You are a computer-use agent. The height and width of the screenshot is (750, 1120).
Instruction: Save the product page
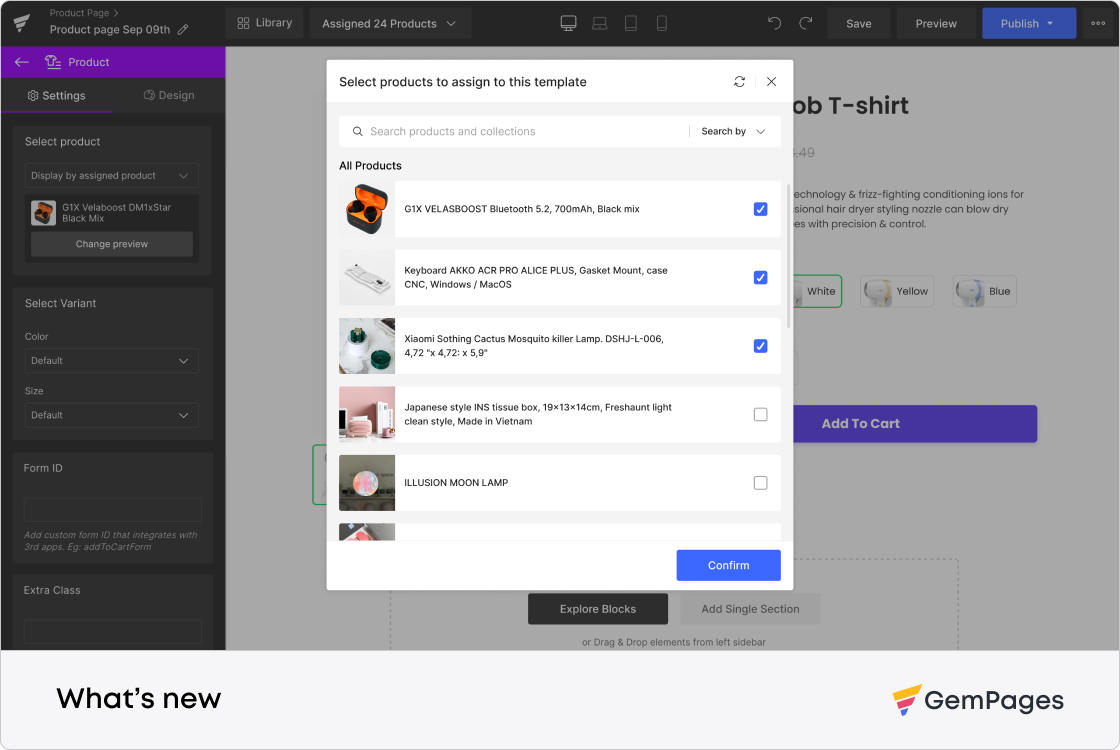(859, 24)
